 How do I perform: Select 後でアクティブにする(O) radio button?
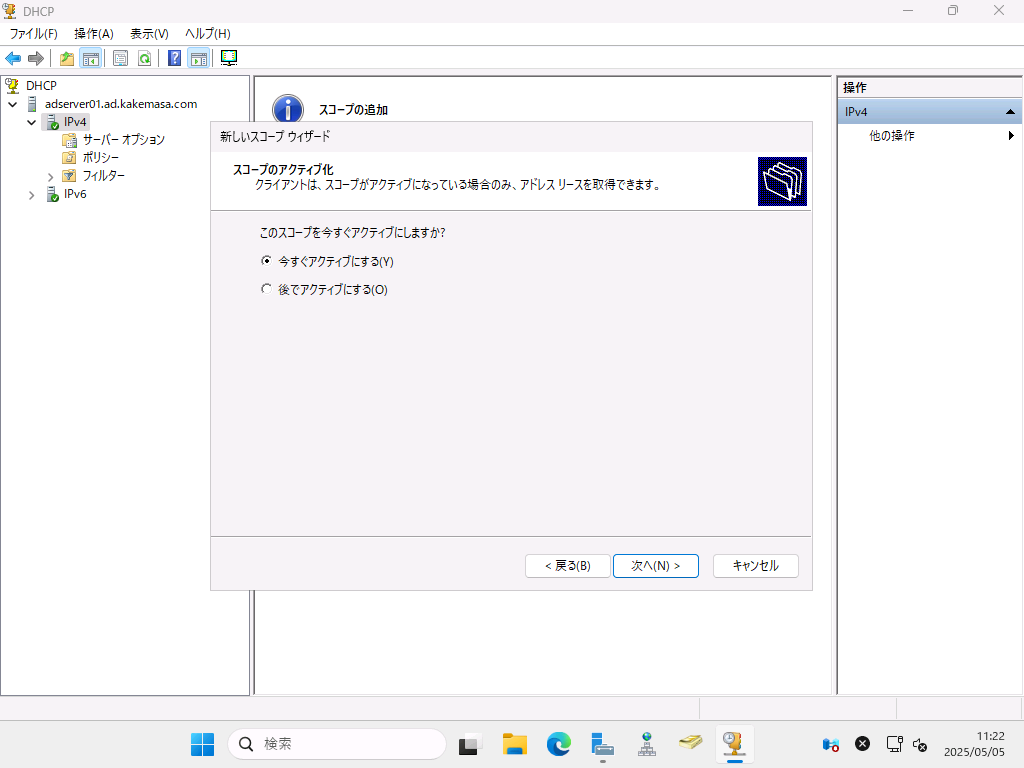point(266,289)
